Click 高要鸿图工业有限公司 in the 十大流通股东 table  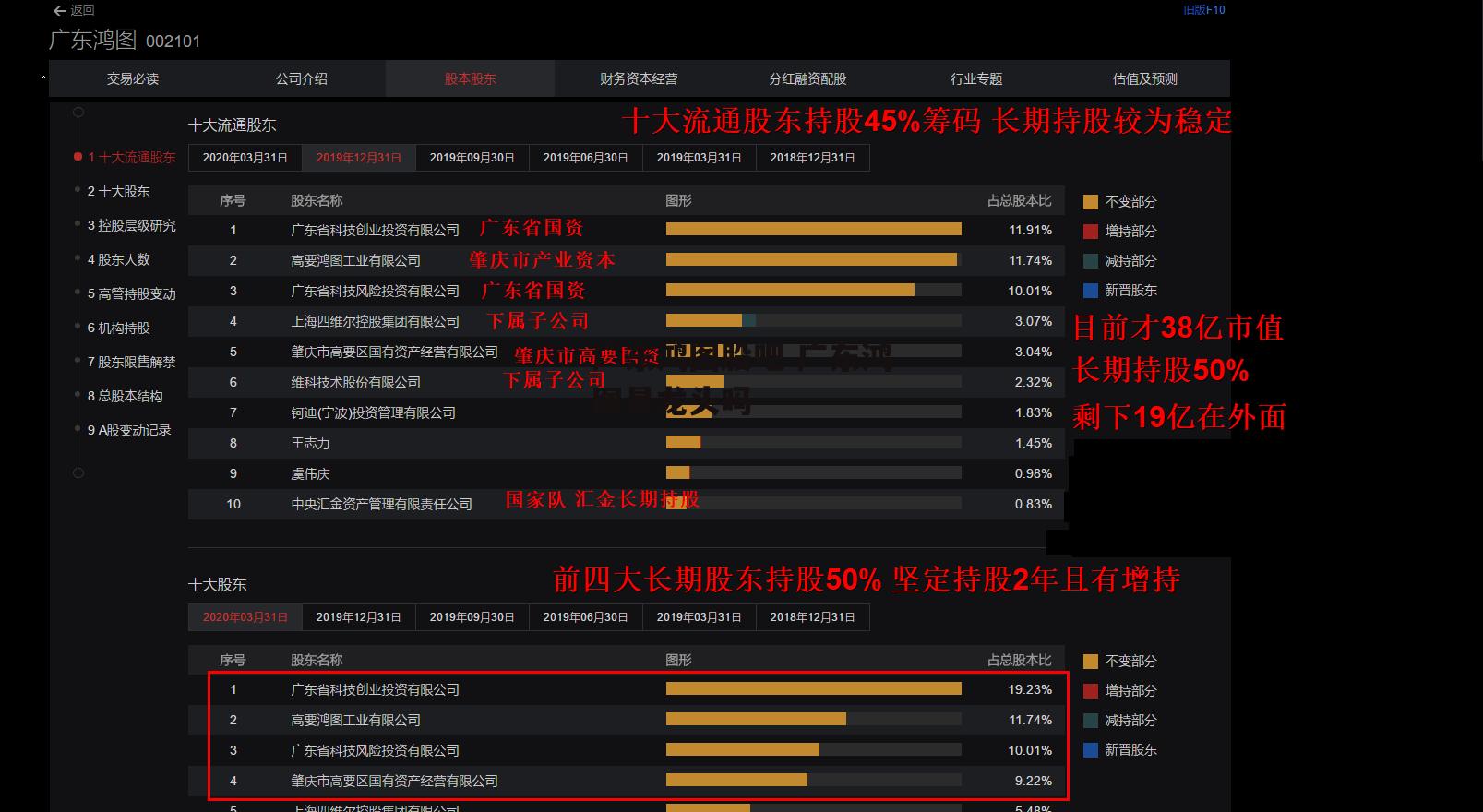[355, 260]
